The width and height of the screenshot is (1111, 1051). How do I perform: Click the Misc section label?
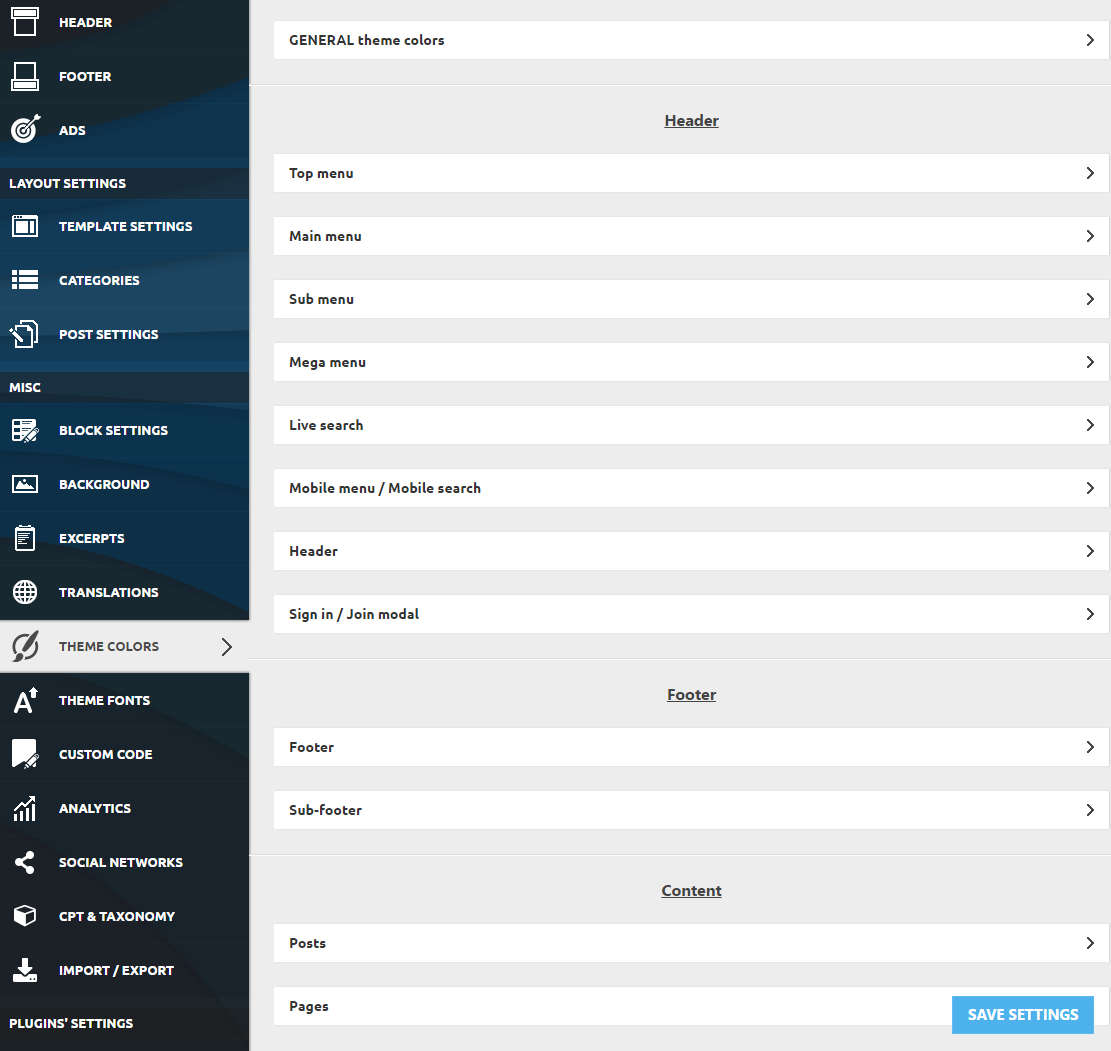tap(25, 388)
